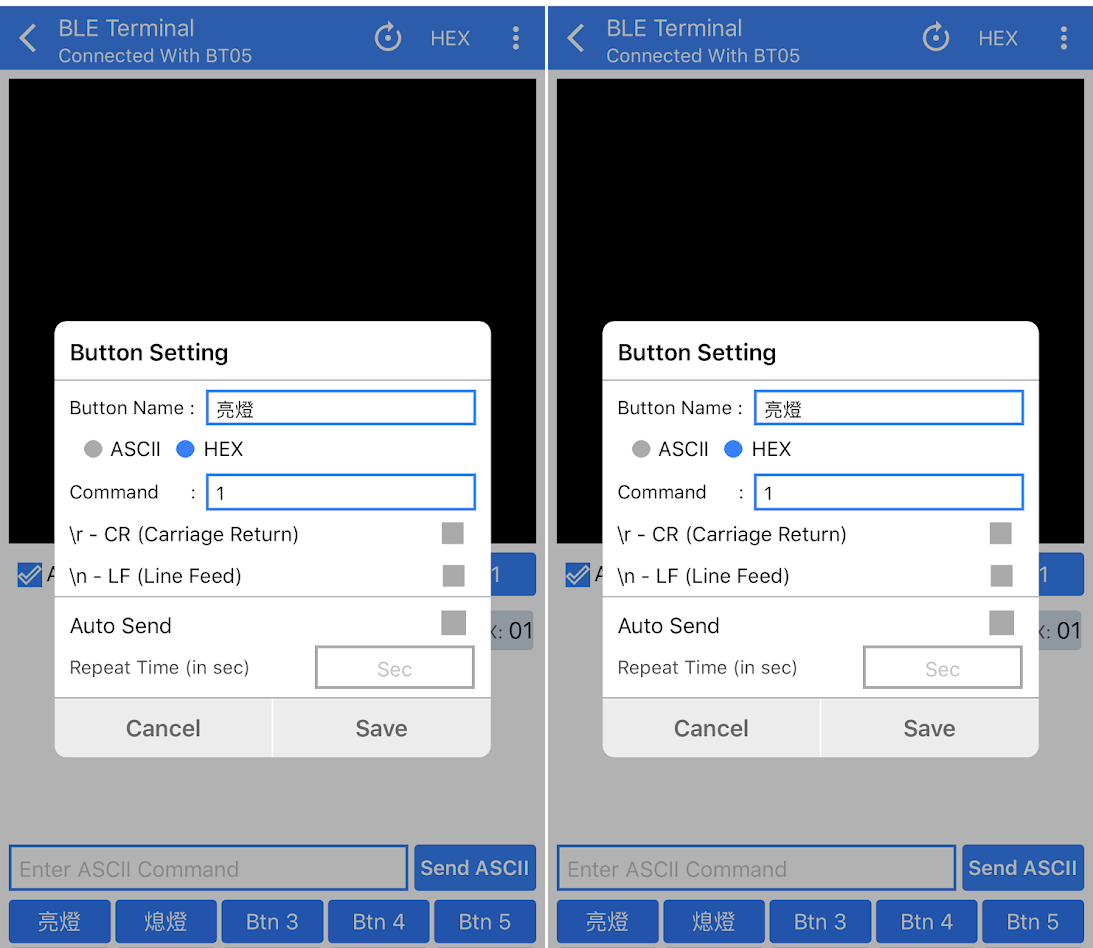Save the right Button Setting dialog
This screenshot has width=1093, height=948.
[930, 728]
